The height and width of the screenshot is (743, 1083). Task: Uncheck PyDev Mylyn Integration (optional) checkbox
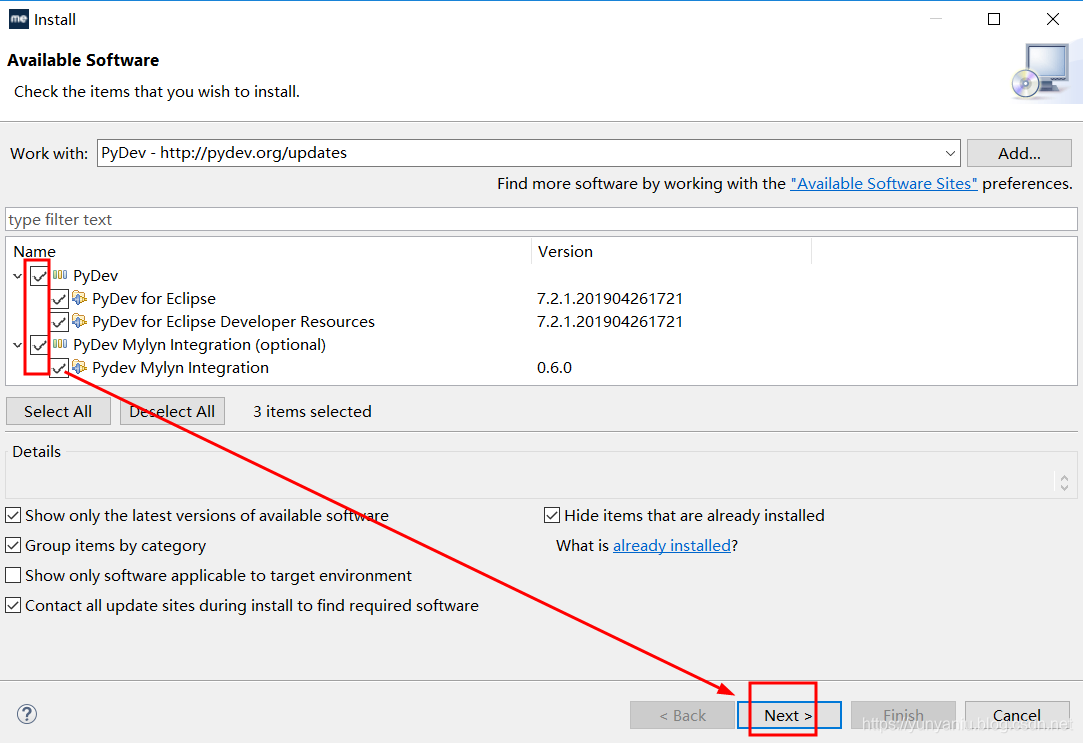39,345
